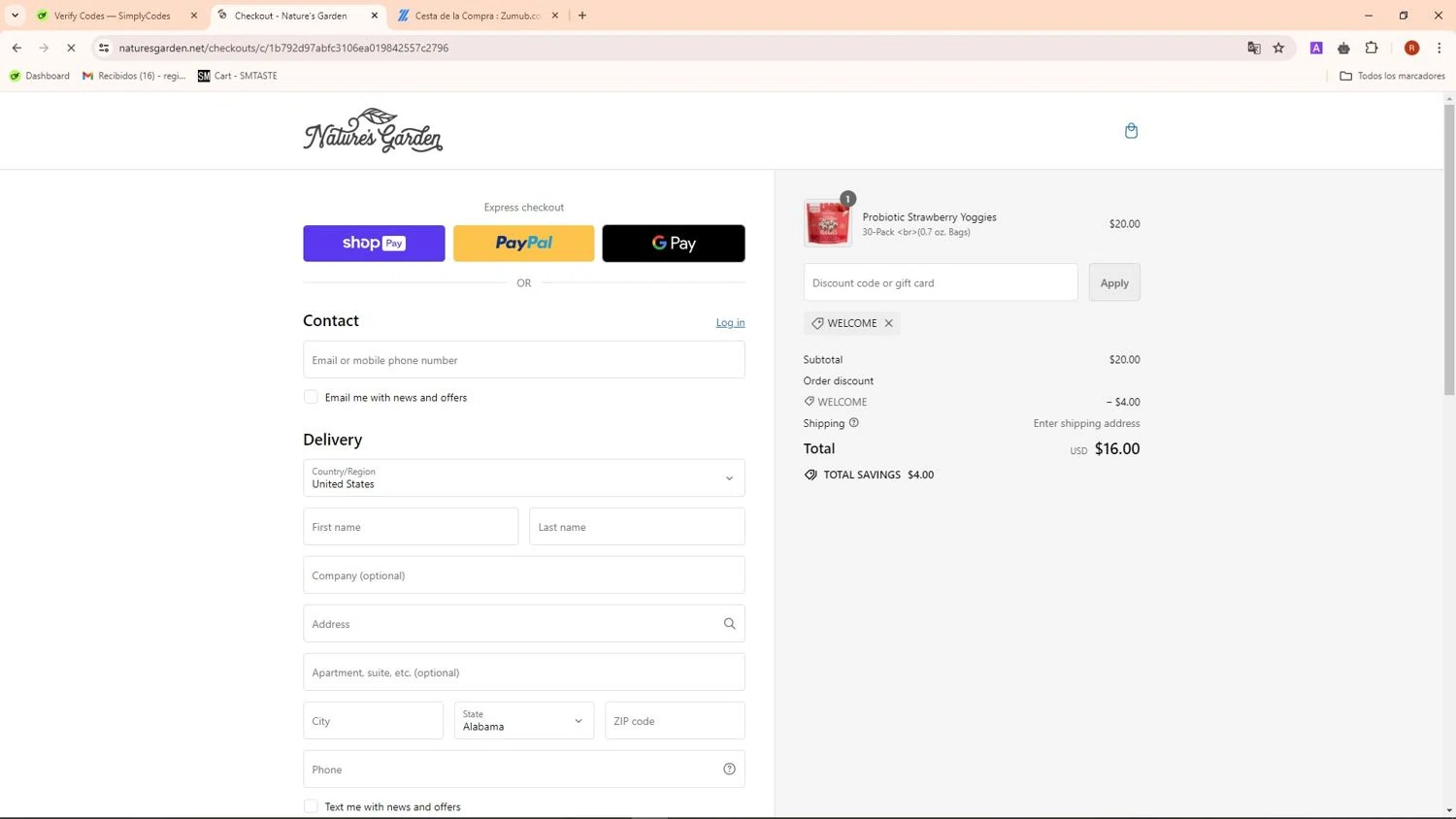Click the Enter shipping address text
This screenshot has height=819, width=1456.
coord(1087,423)
